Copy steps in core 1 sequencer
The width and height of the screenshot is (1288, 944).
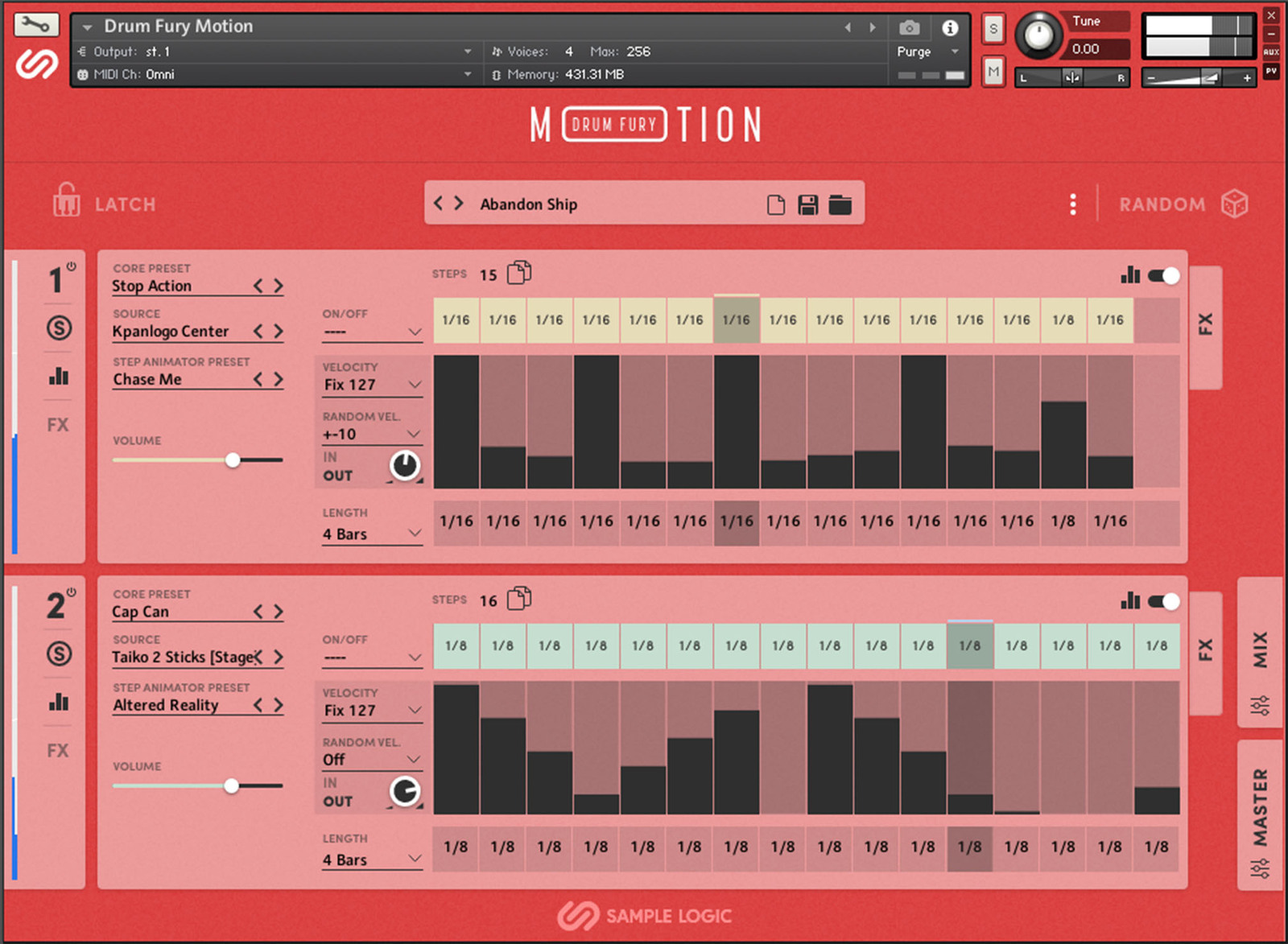519,274
